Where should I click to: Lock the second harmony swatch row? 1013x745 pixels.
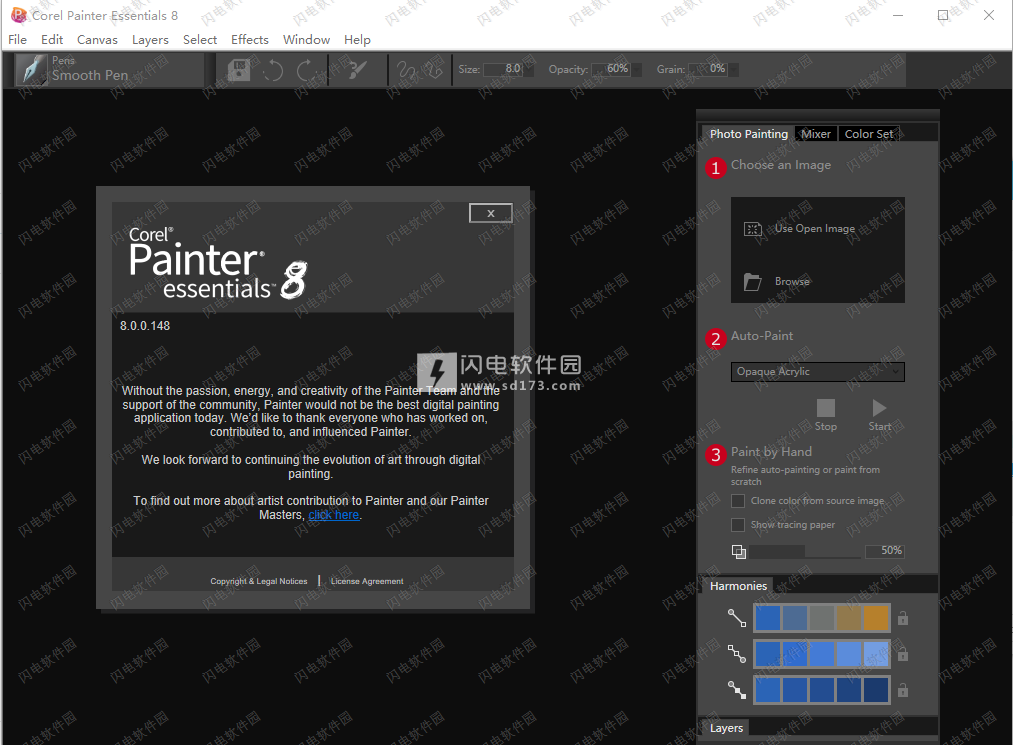903,655
